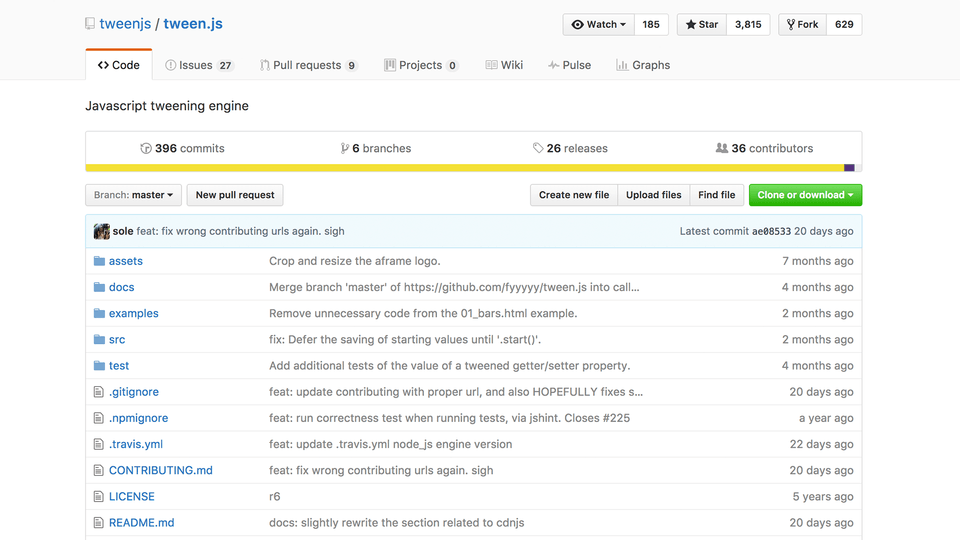Open the Watch notifications dropdown
Image resolution: width=960 pixels, height=540 pixels.
click(x=599, y=24)
